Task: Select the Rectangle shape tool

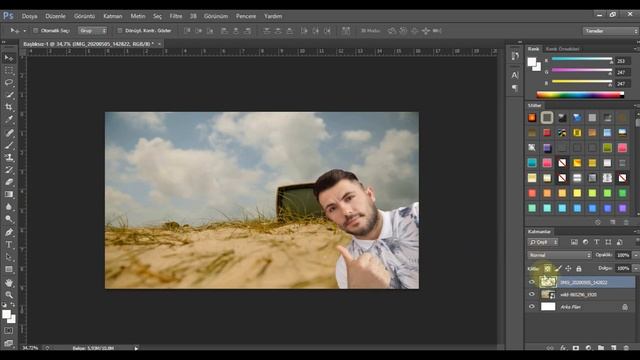Action: pos(9,269)
